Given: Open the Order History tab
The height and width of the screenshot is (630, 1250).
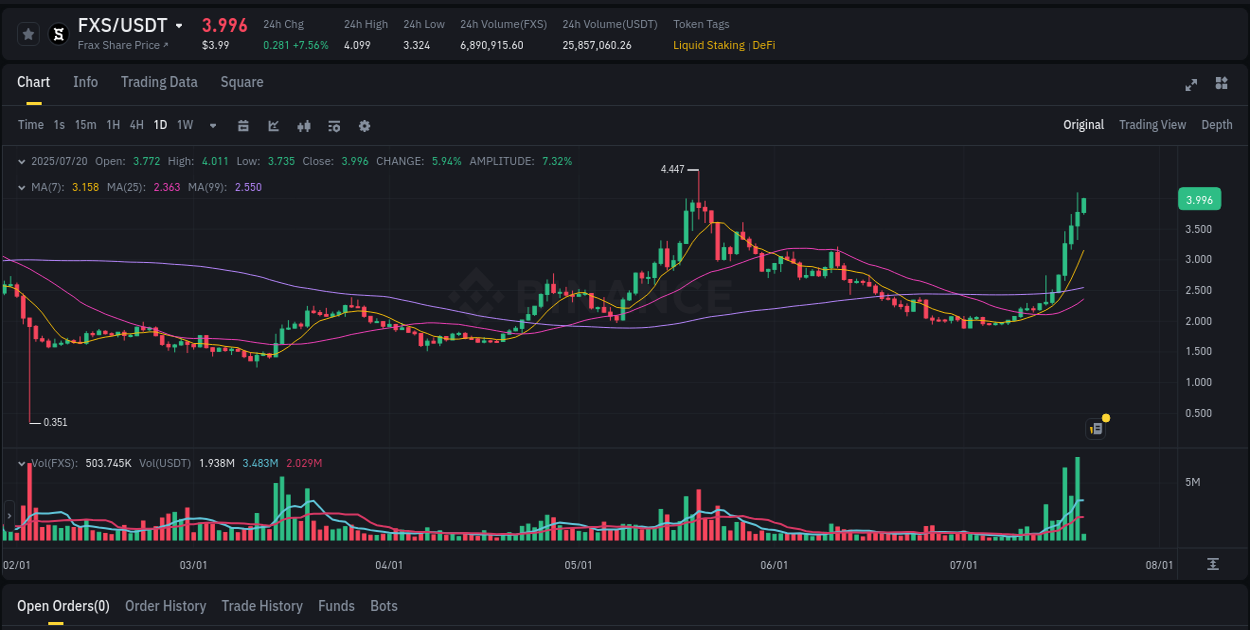Looking at the screenshot, I should 165,606.
